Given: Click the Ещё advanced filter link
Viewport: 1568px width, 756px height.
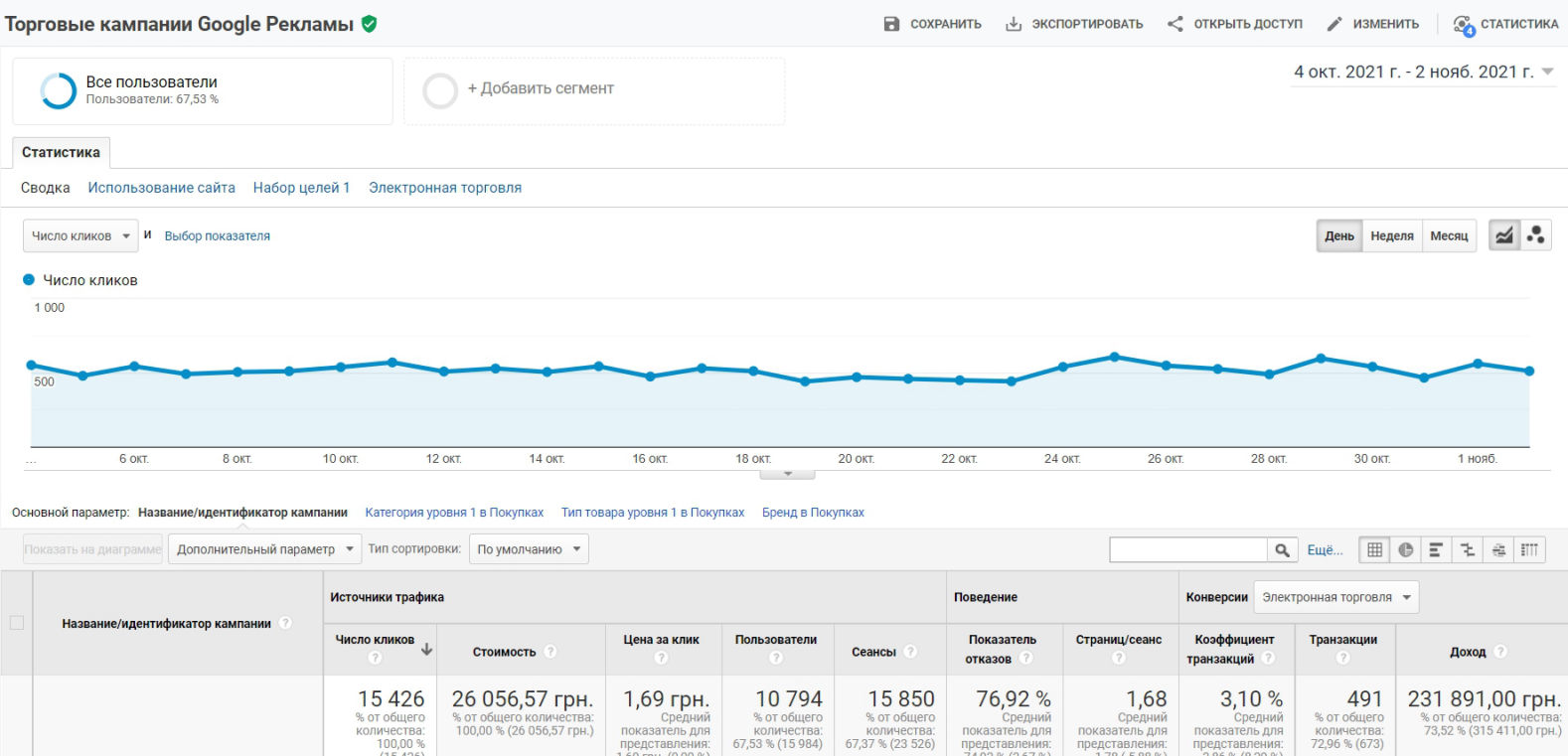Looking at the screenshot, I should point(1325,549).
